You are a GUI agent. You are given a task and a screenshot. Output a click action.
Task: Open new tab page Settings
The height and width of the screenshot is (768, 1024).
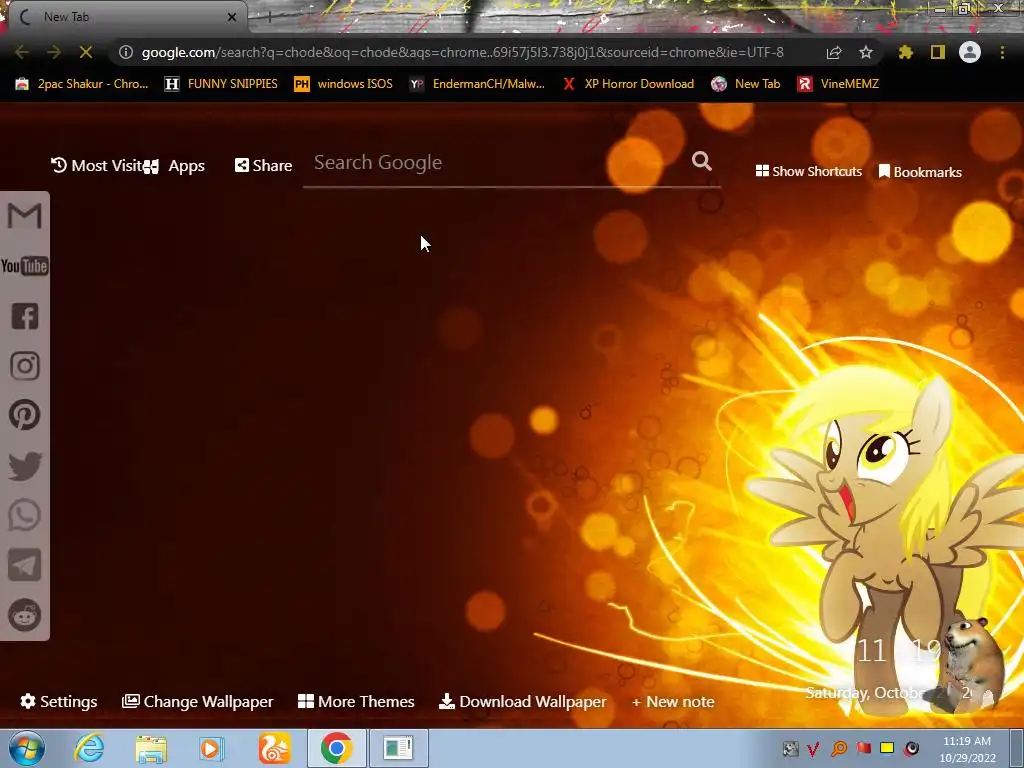click(59, 701)
